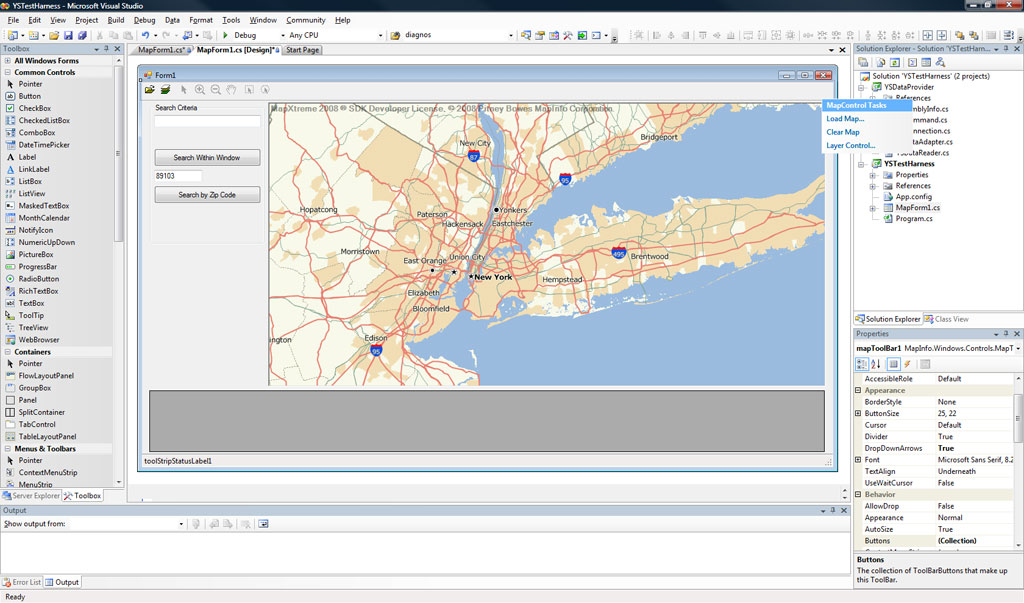Screen dimensions: 1024x603
Task: Open the Any CPU platform dropdown
Action: (x=380, y=35)
